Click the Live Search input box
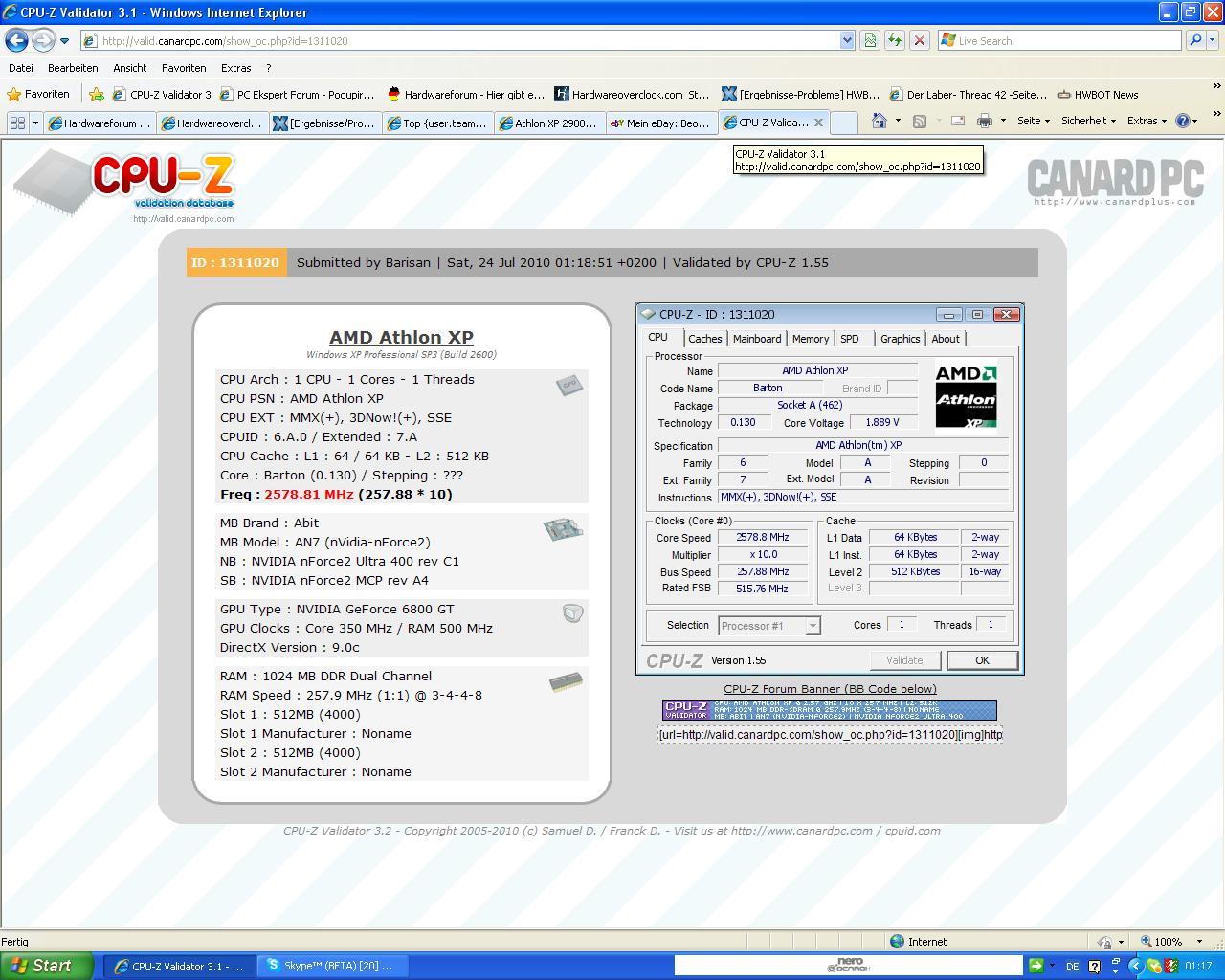 pos(1059,41)
